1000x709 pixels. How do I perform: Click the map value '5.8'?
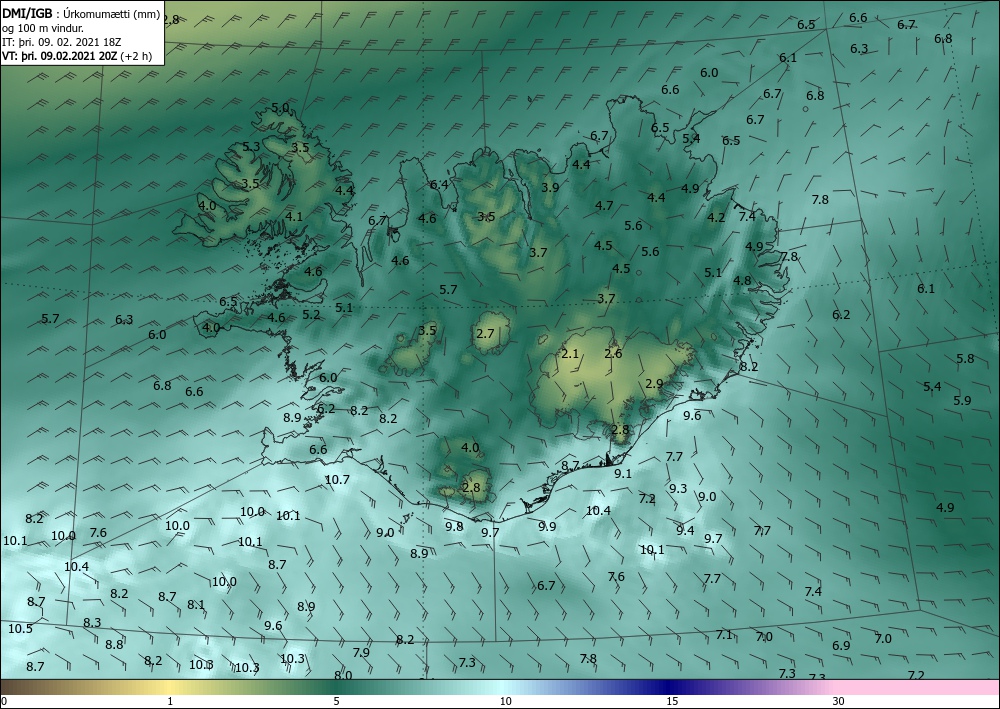click(x=966, y=358)
